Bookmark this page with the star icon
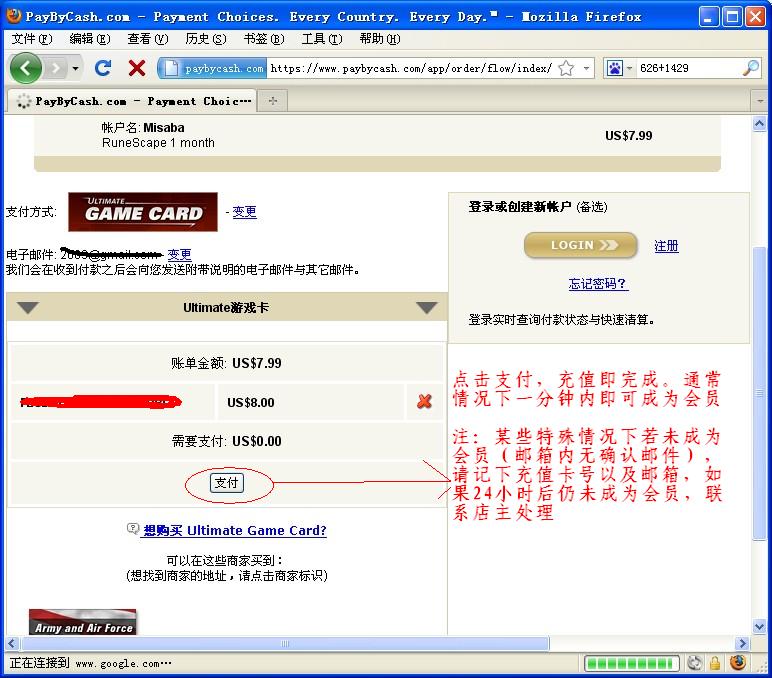Viewport: 772px width, 678px height. [566, 68]
